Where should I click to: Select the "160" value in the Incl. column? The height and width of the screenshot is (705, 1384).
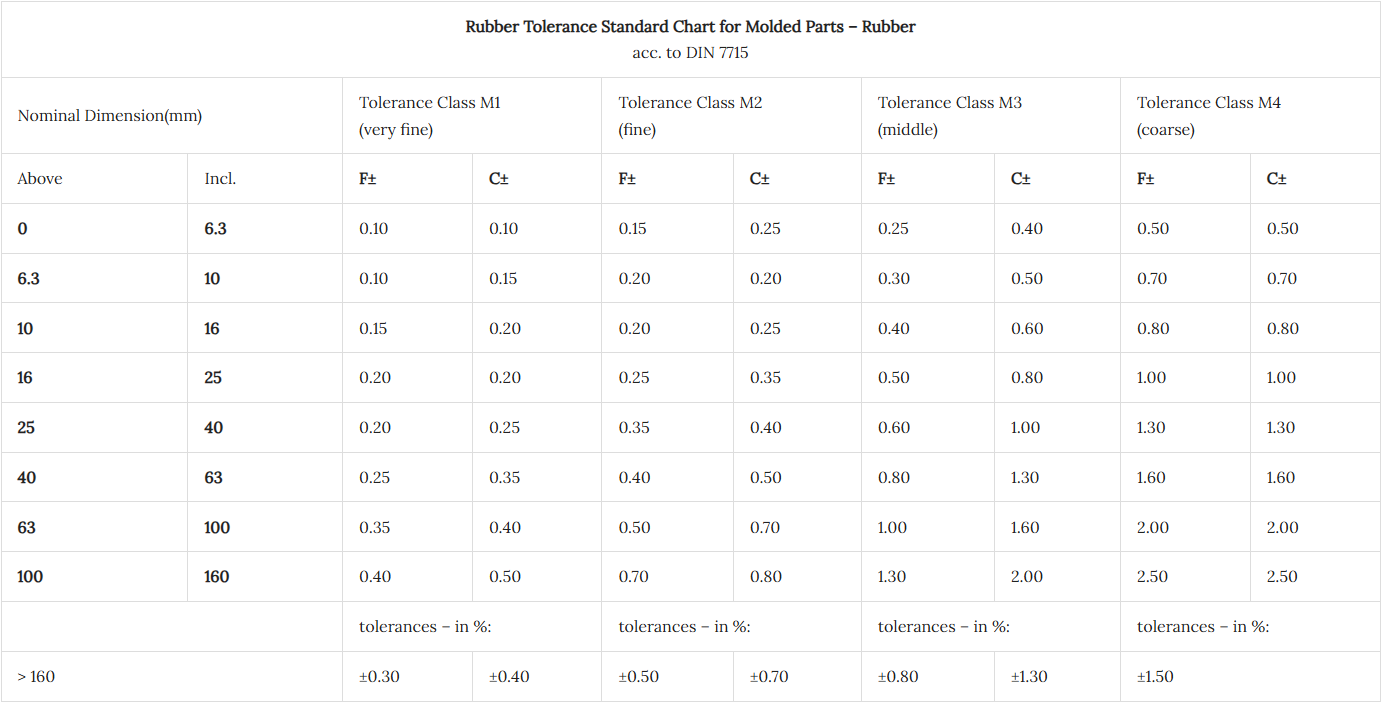[x=216, y=577]
